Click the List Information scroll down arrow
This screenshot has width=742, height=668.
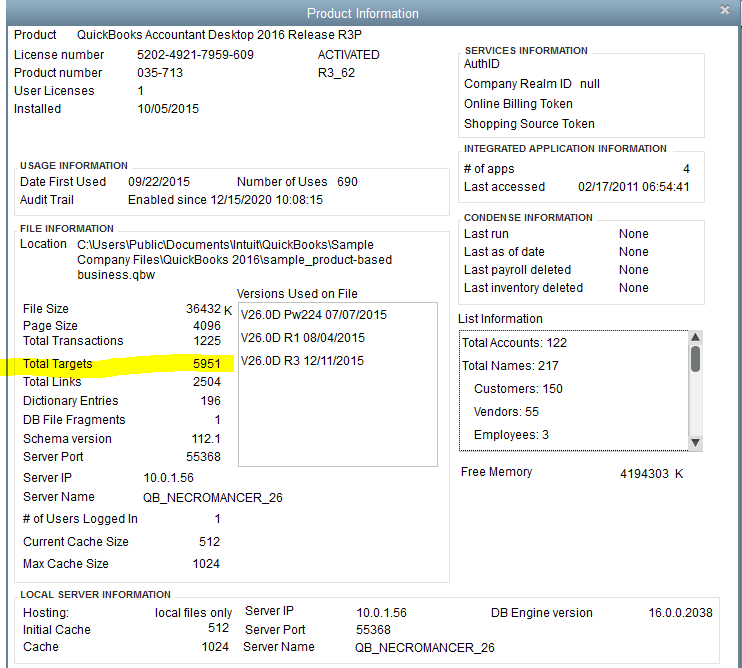click(695, 443)
